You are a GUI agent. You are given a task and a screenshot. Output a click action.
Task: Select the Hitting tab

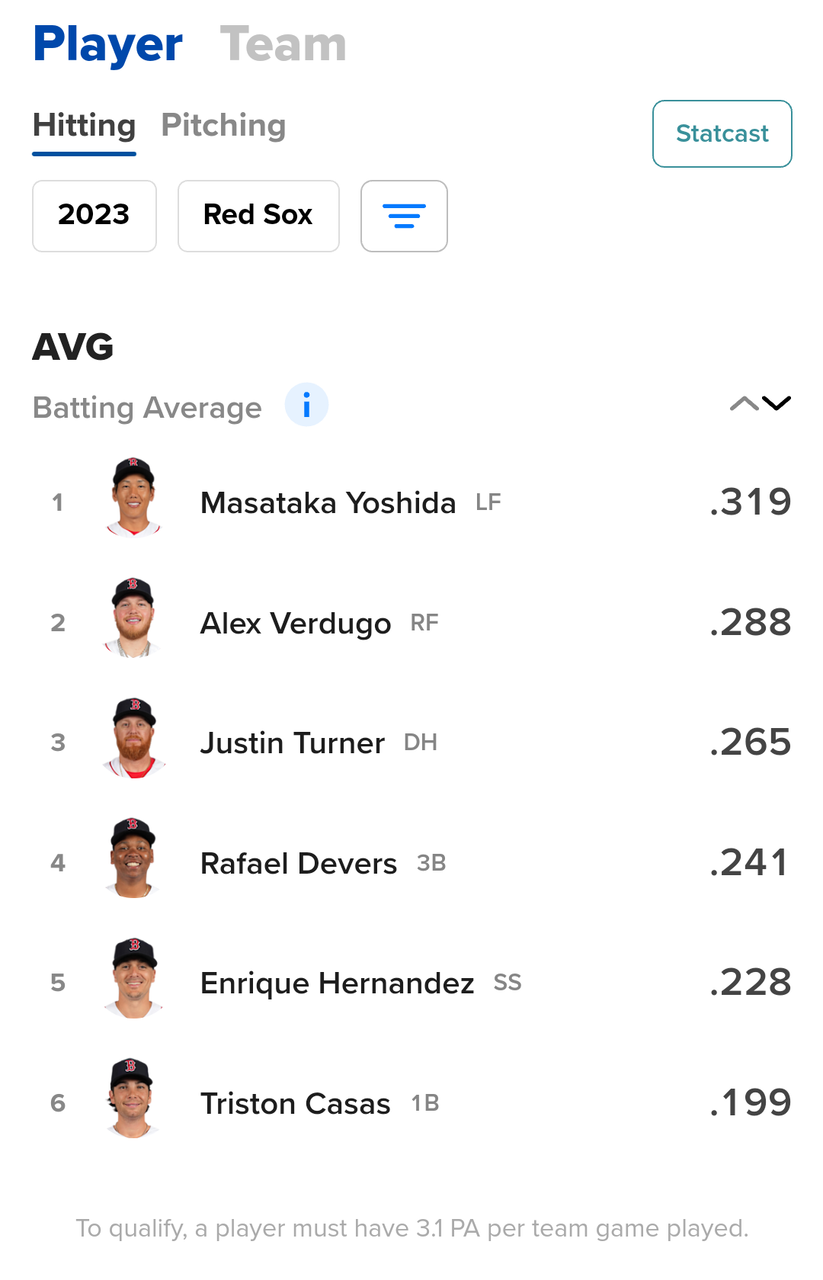pyautogui.click(x=84, y=126)
